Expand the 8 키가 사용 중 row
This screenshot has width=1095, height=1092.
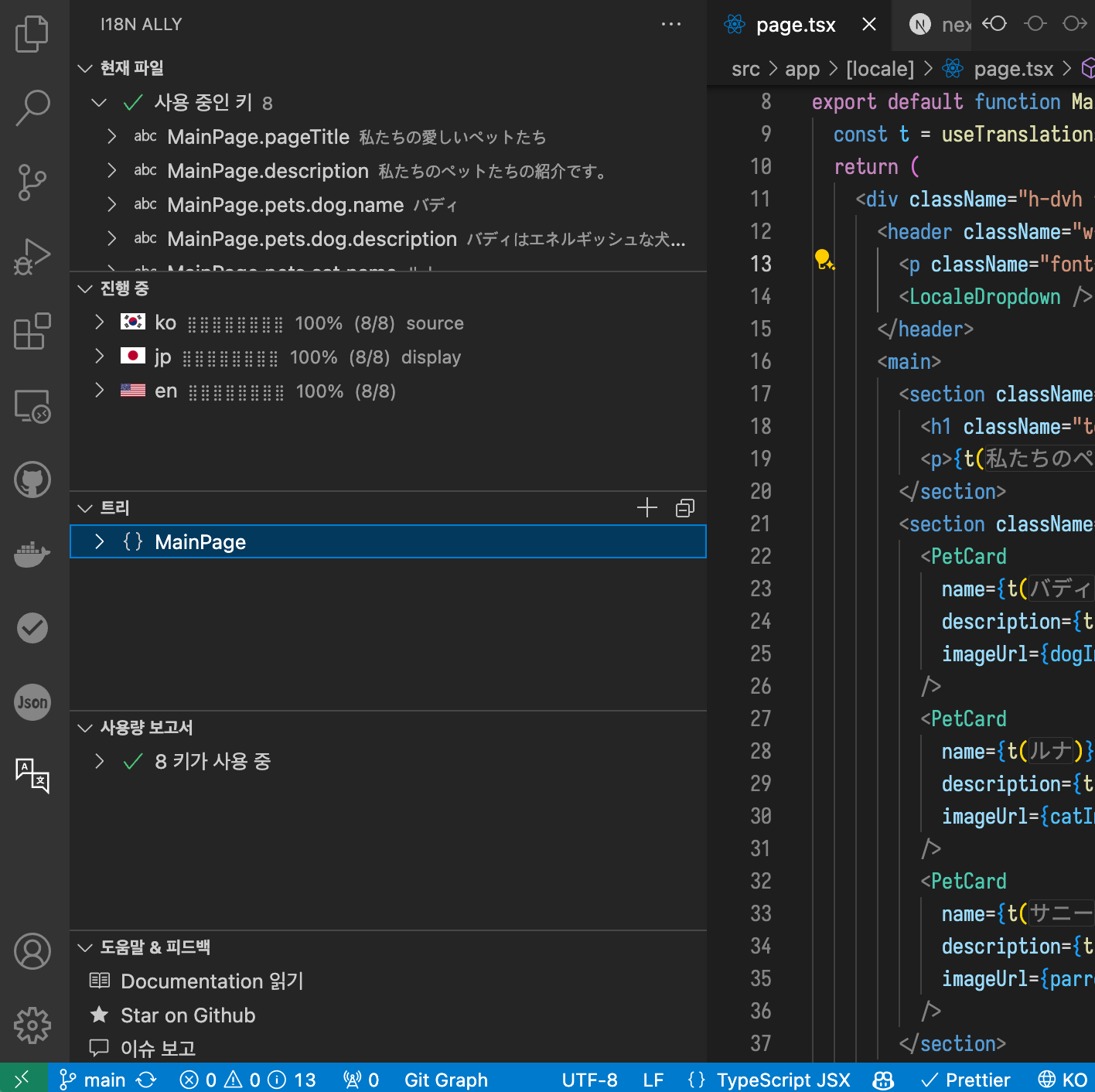(x=99, y=761)
